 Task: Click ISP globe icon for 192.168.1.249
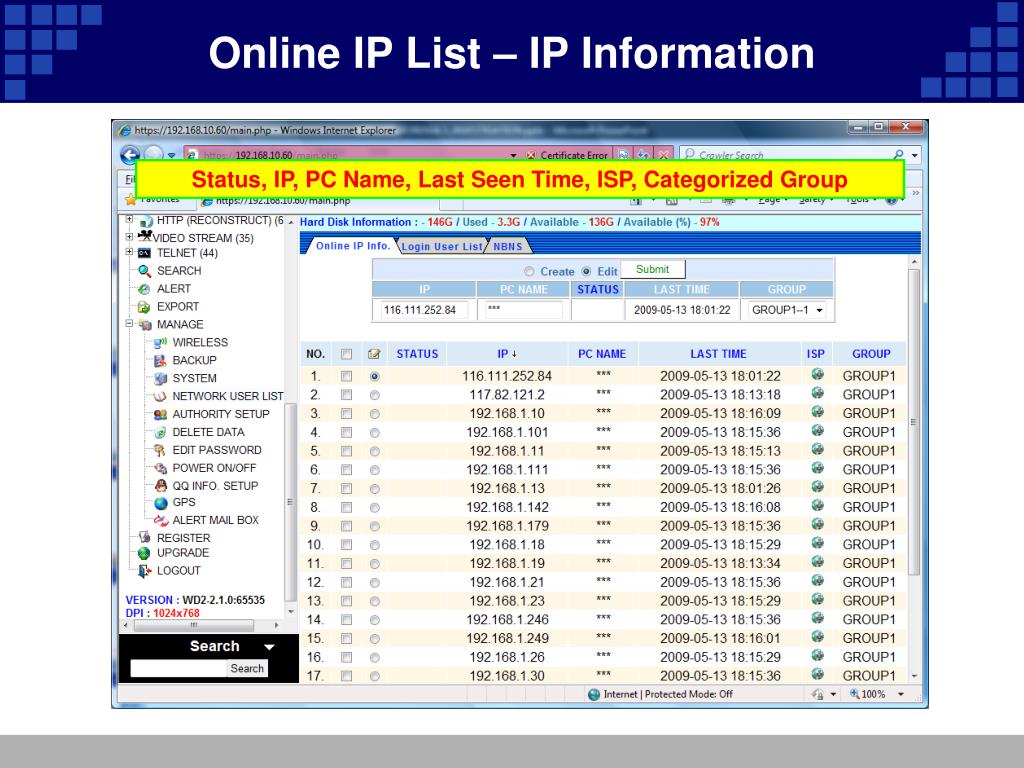click(817, 637)
